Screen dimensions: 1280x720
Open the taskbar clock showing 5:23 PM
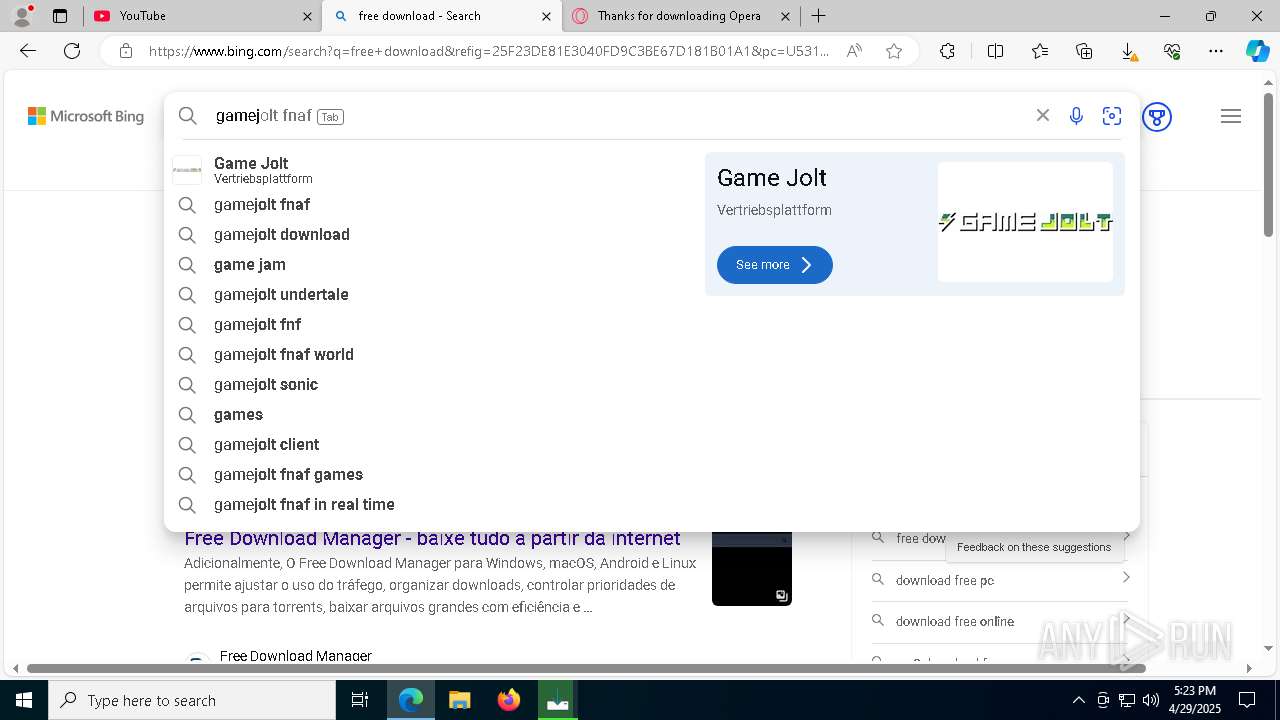coord(1194,700)
